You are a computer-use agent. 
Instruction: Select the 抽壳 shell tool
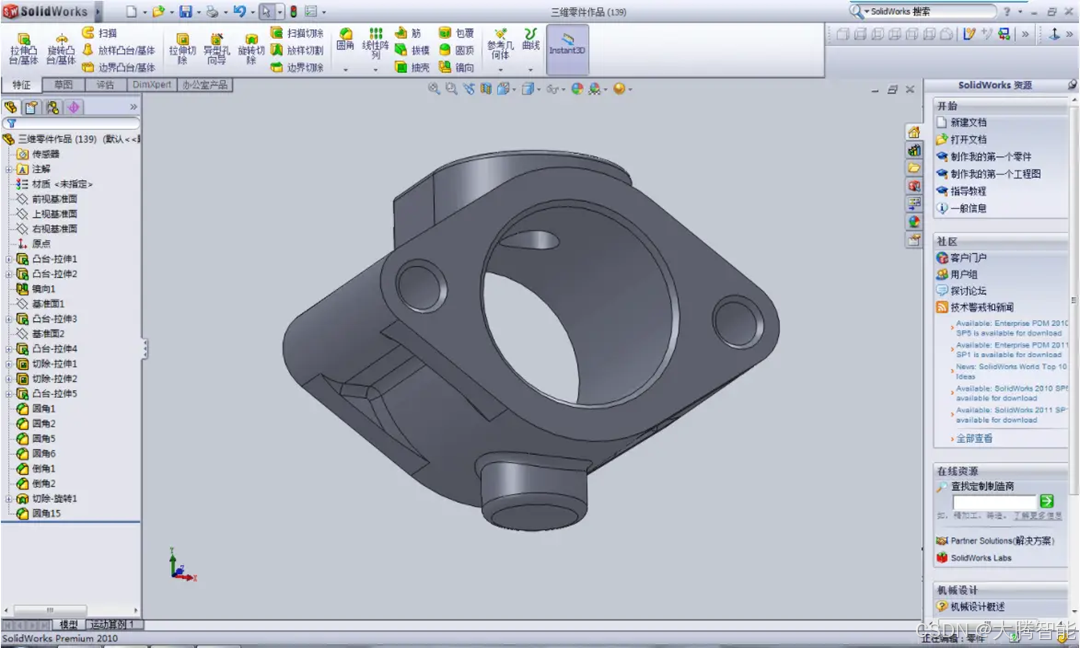[412, 67]
